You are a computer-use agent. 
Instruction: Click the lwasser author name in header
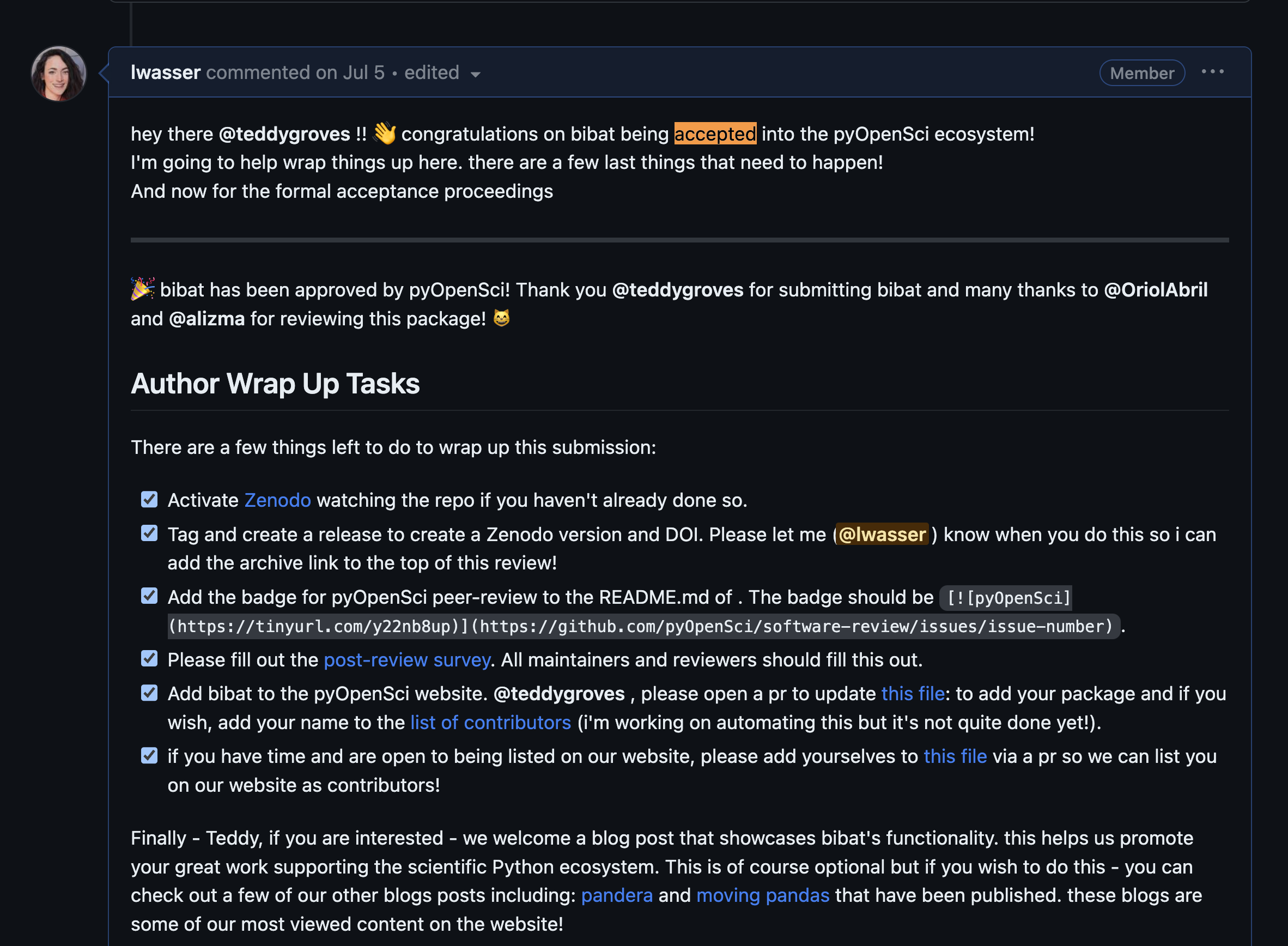click(x=166, y=72)
